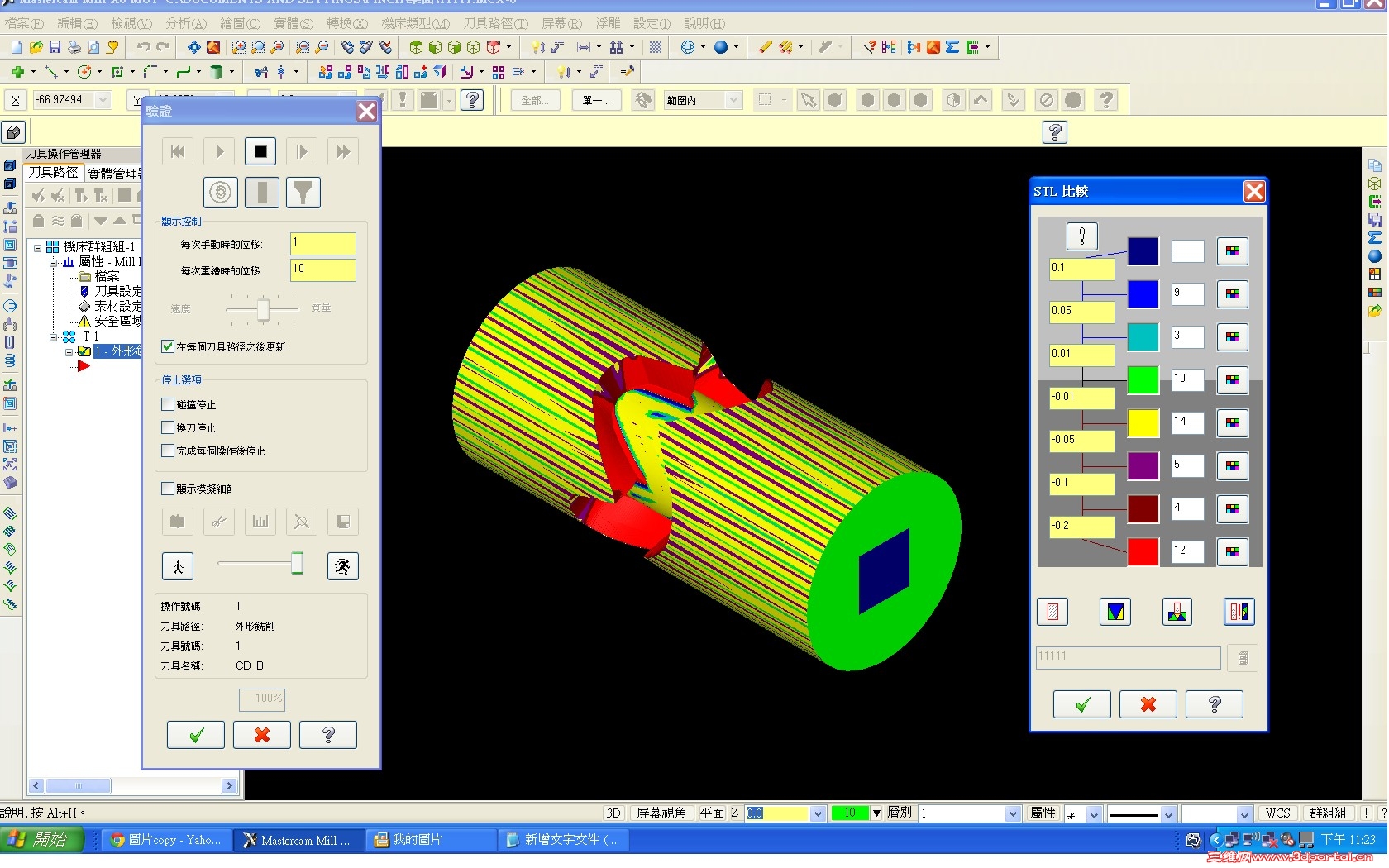
Task: Collapse the machine group 機床群組組-1 node
Action: [x=37, y=247]
